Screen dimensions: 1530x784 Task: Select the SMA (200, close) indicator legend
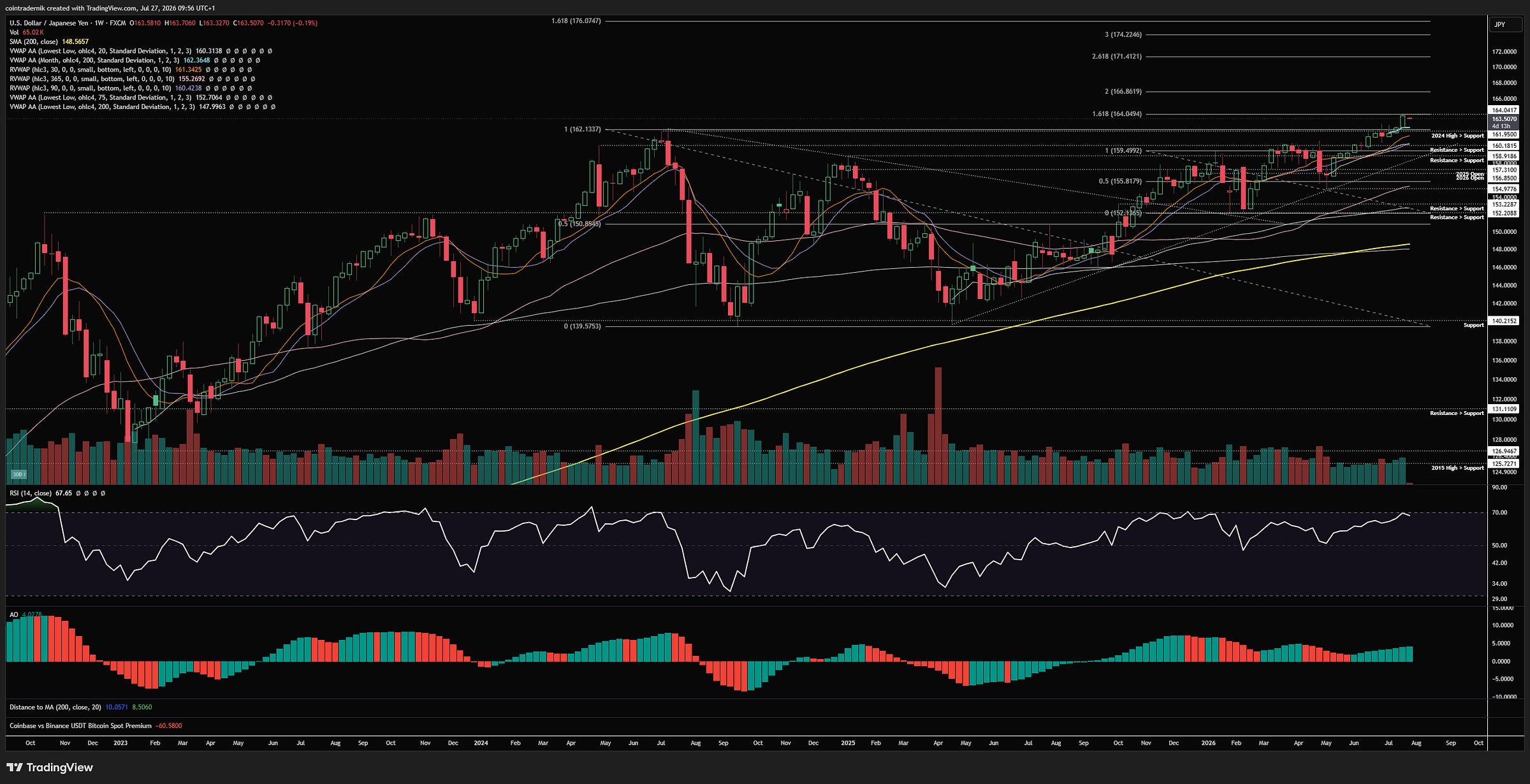(49, 41)
